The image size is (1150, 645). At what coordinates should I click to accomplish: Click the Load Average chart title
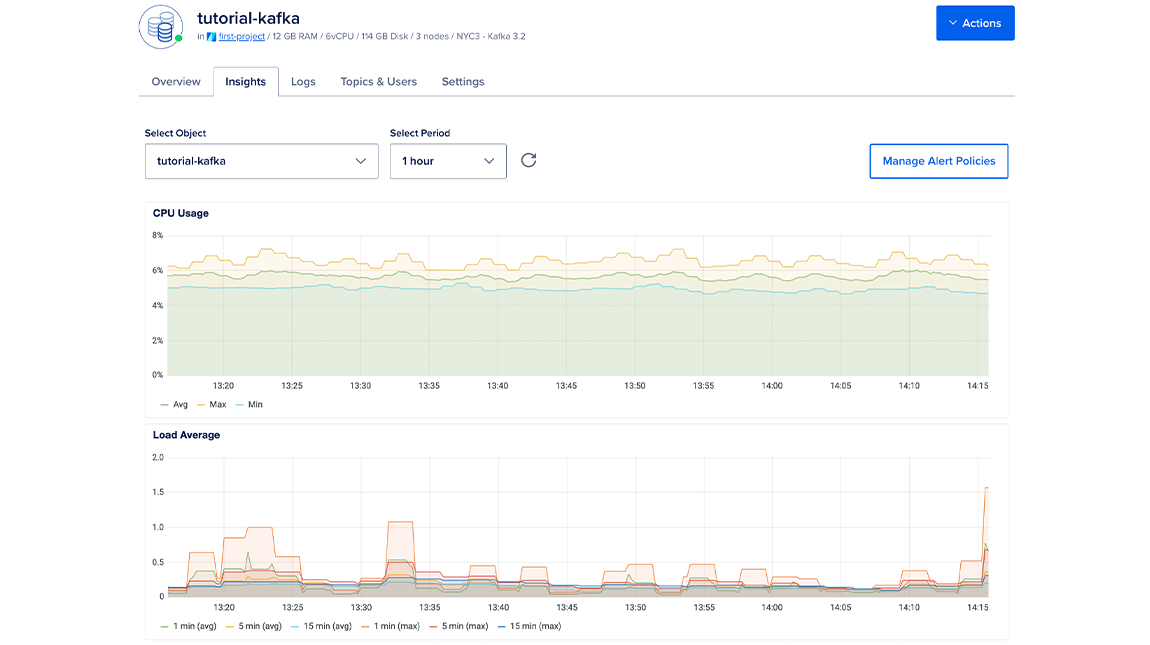(x=186, y=434)
